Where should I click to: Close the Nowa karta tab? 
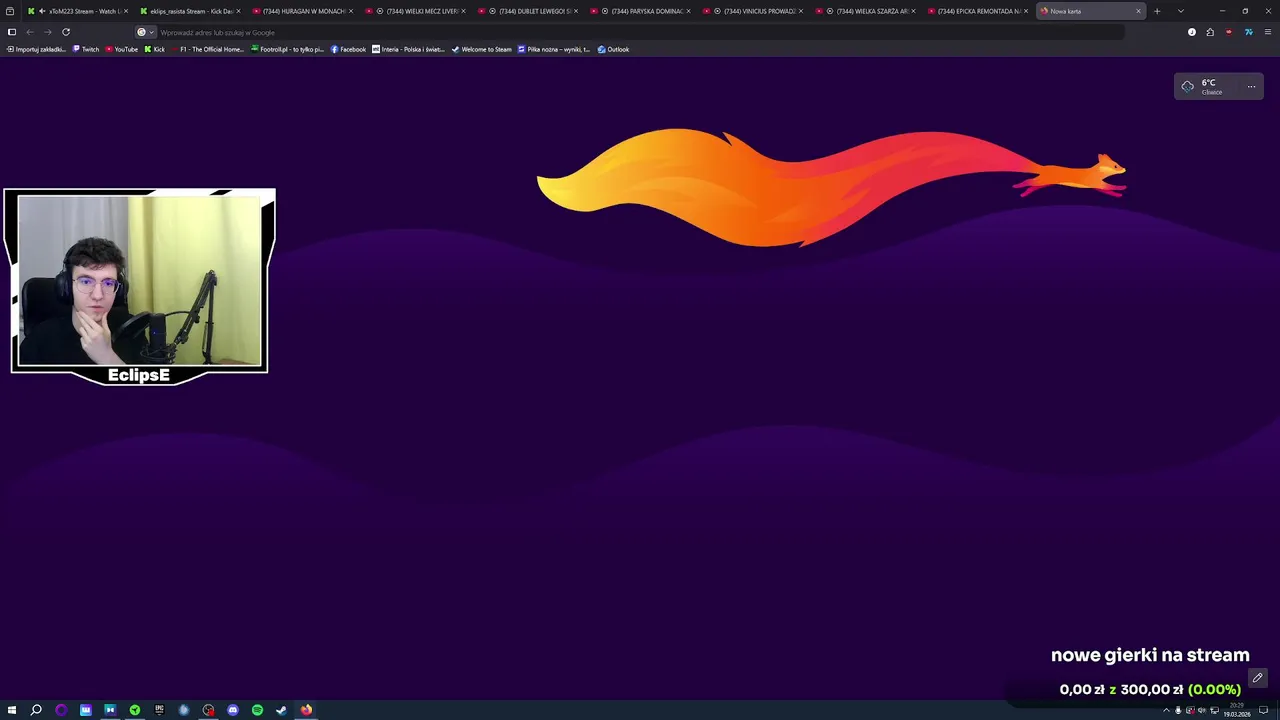pos(1138,11)
